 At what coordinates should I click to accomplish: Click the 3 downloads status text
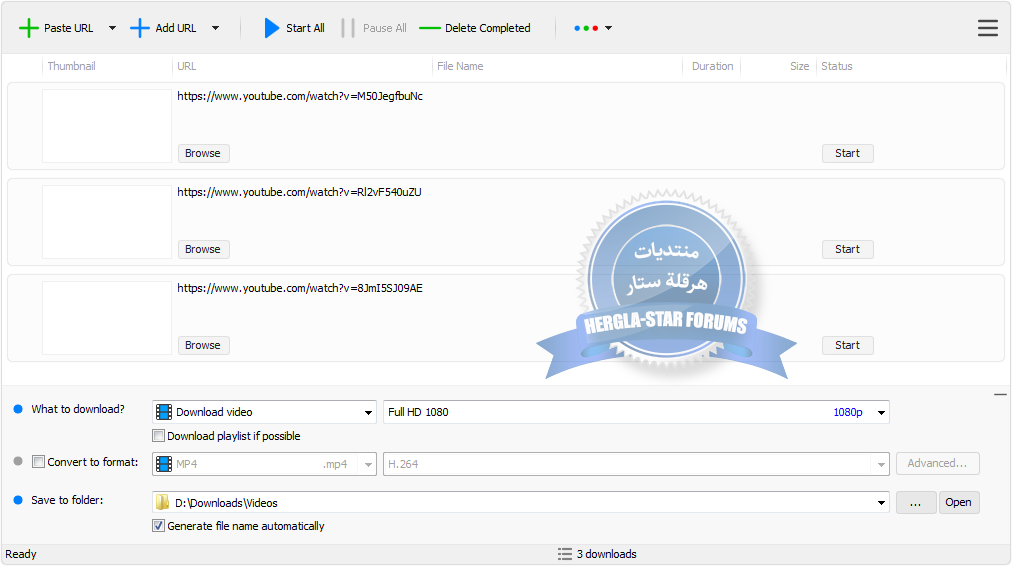(606, 554)
